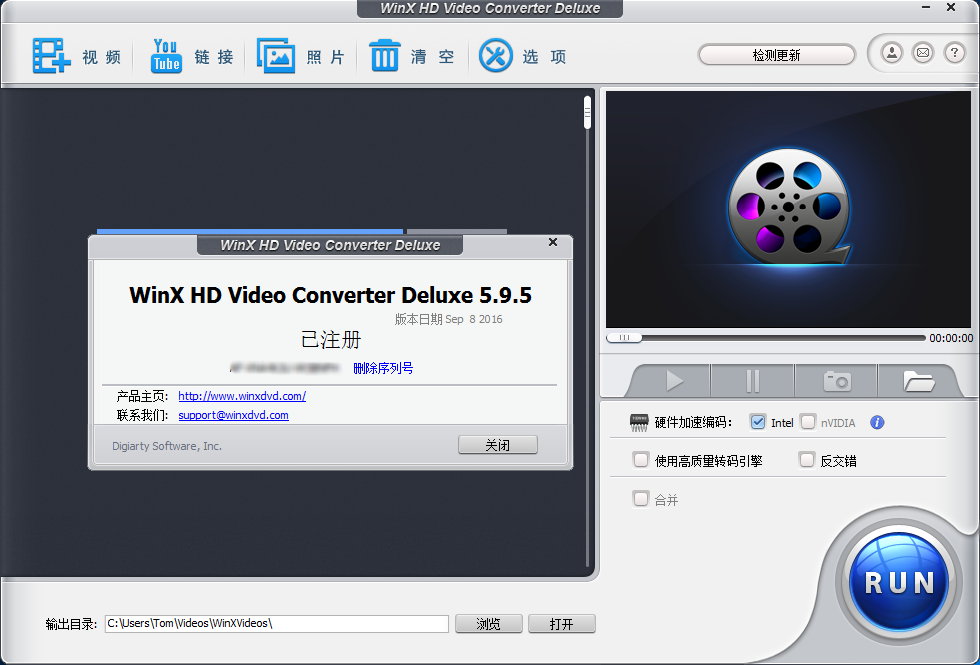Open the snapshot folder icon
The image size is (980, 665).
(x=918, y=381)
